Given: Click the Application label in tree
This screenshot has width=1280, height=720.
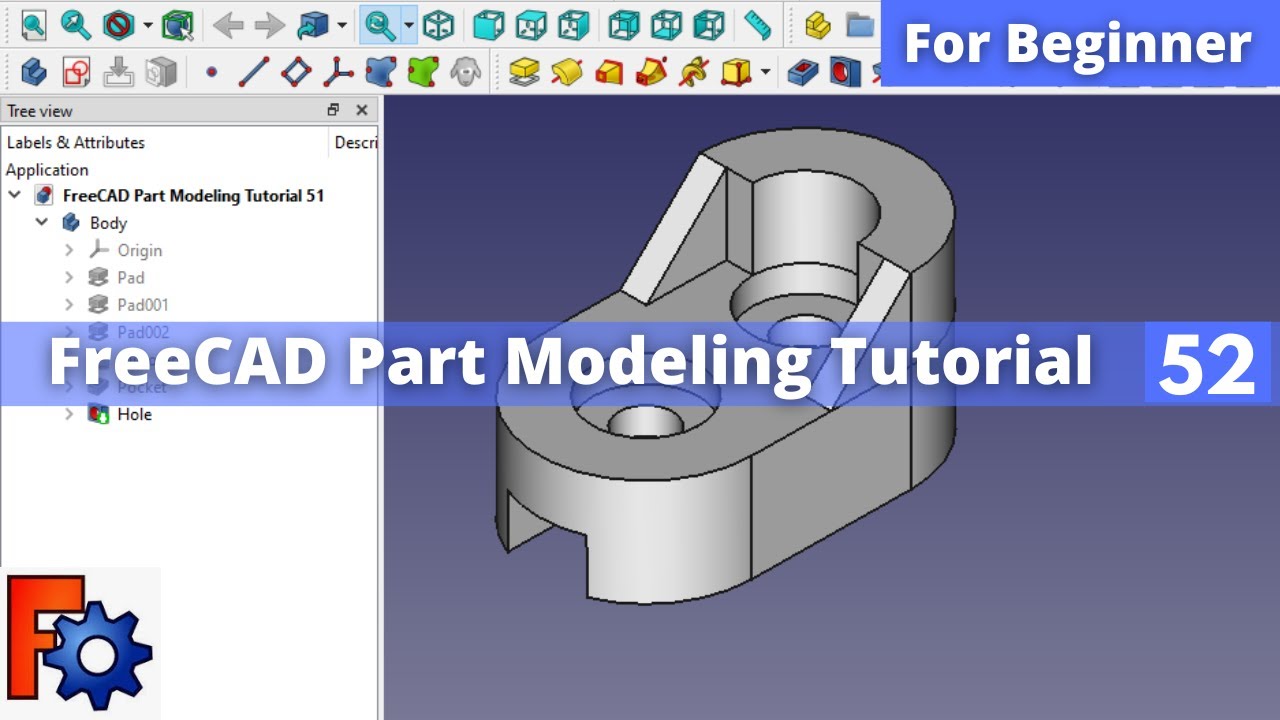Looking at the screenshot, I should point(47,169).
